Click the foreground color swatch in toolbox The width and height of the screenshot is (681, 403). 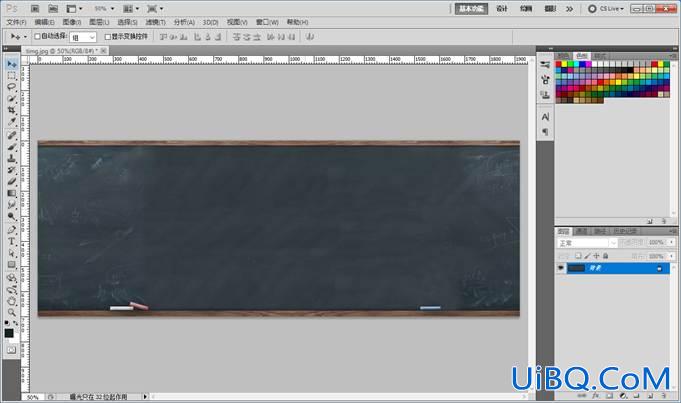[x=9, y=333]
